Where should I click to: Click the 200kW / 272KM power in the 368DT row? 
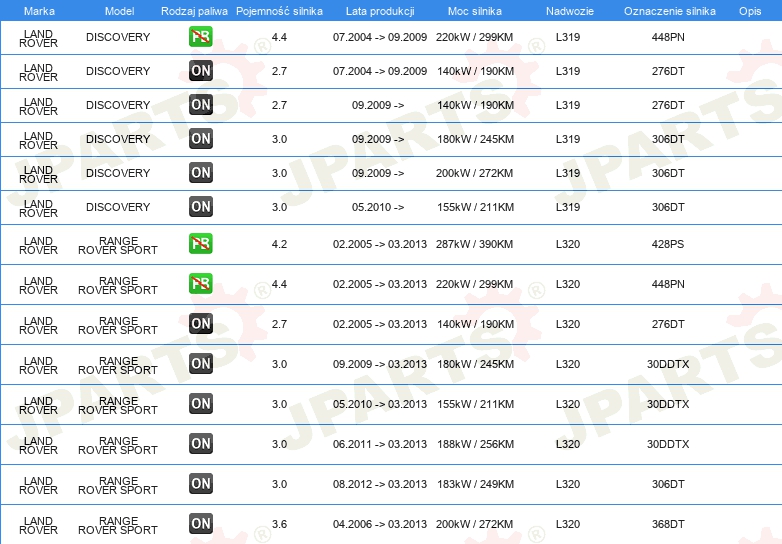pyautogui.click(x=474, y=524)
